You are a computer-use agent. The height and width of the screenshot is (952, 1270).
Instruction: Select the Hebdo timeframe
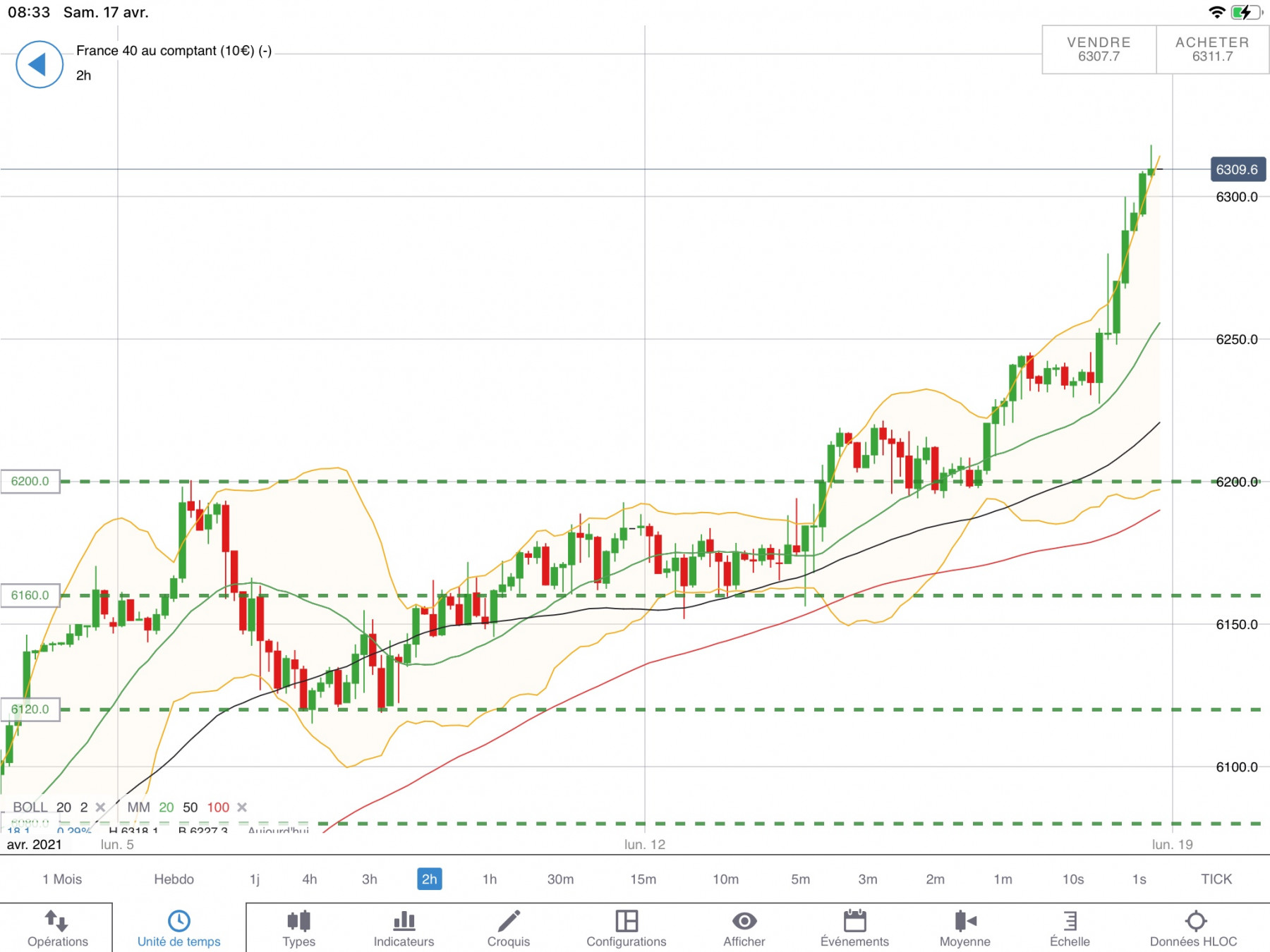tap(174, 879)
